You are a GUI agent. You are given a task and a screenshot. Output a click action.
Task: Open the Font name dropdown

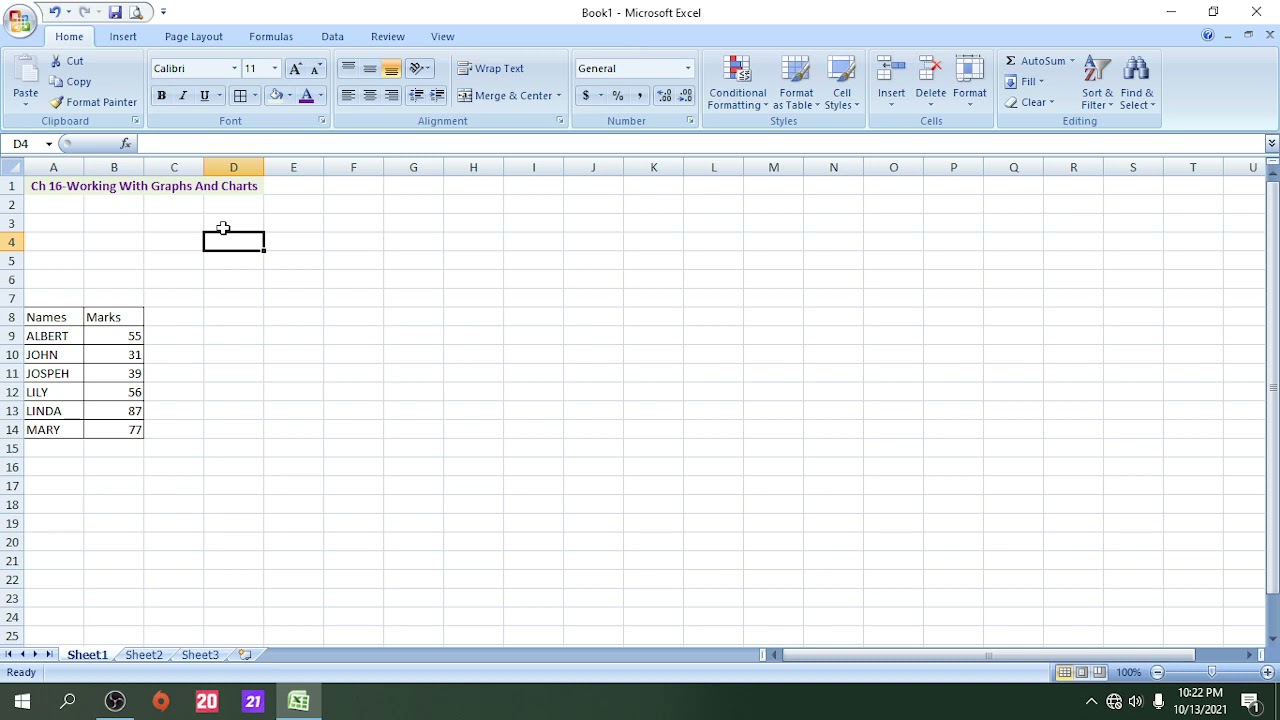pyautogui.click(x=235, y=68)
